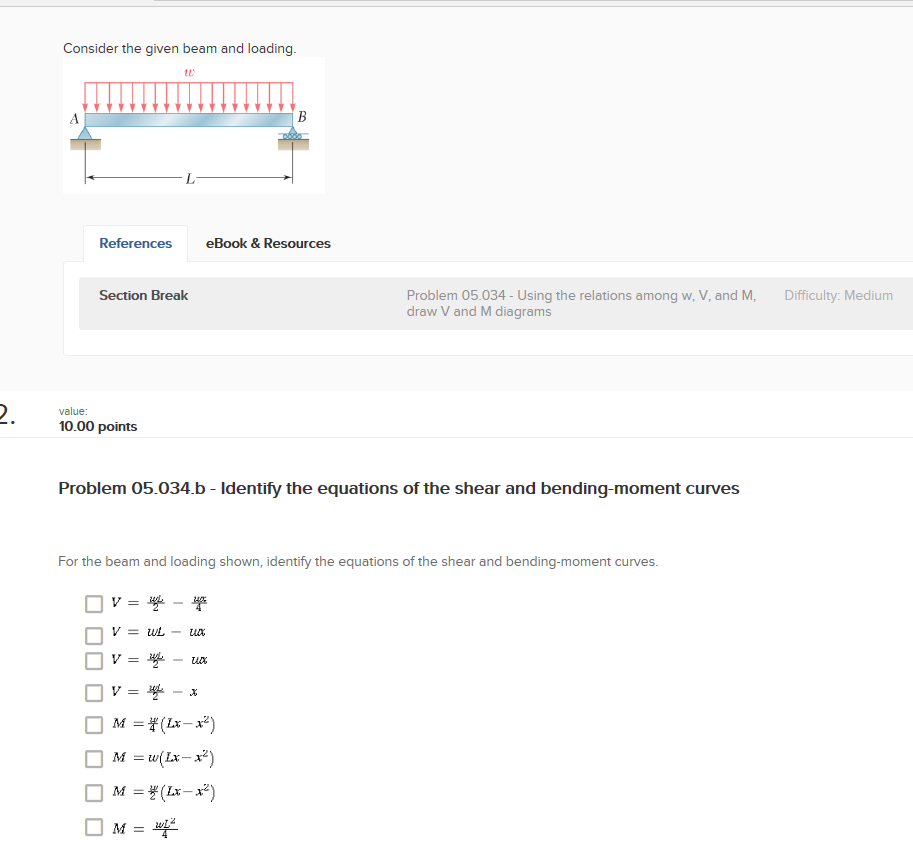Click the Problem 05.034.b heading
The image size is (913, 849).
tap(397, 488)
